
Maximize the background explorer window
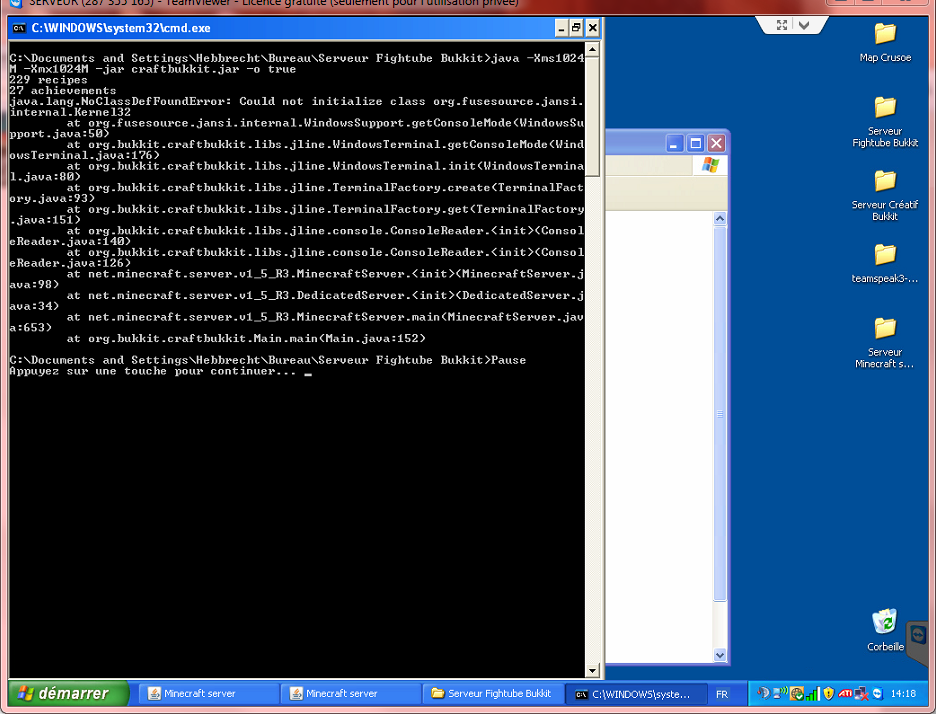point(695,143)
